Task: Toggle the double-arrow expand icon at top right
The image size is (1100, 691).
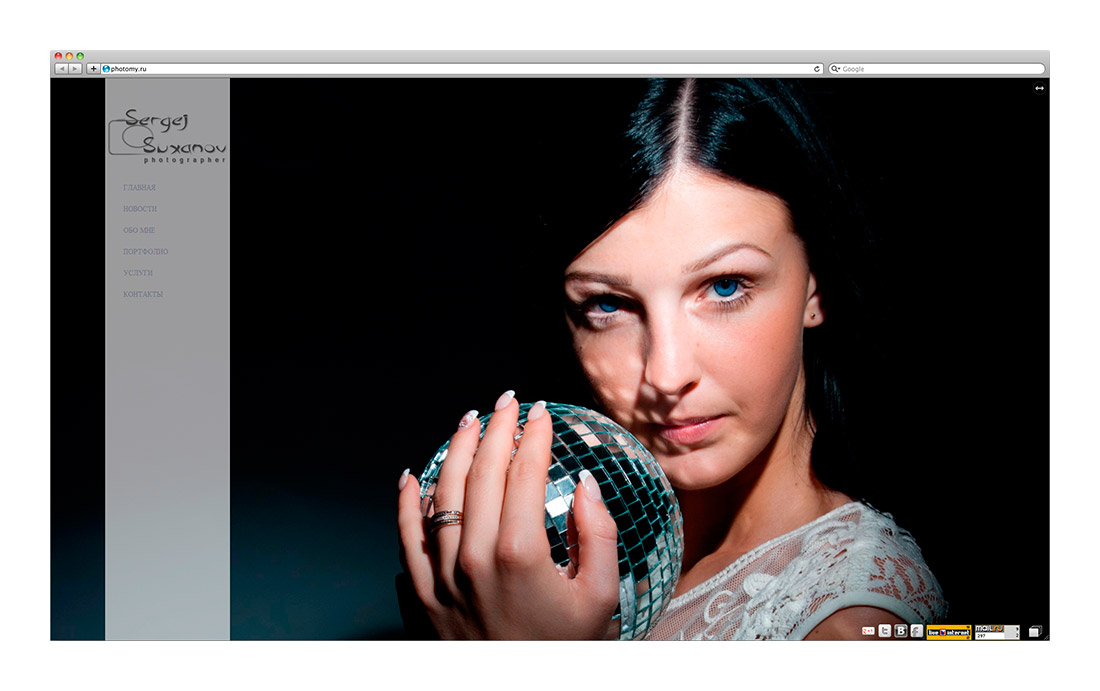Action: (x=1039, y=88)
